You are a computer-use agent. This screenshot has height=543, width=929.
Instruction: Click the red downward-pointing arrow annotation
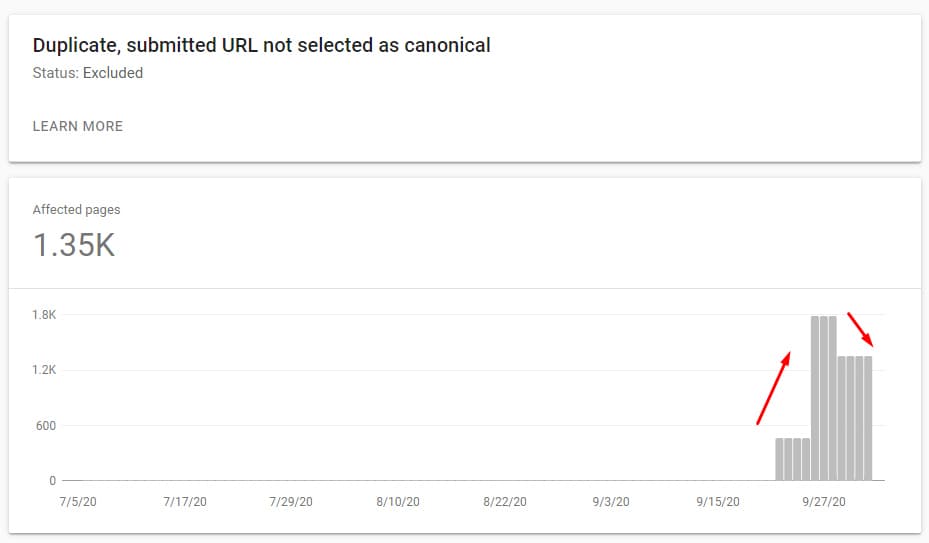click(x=860, y=330)
